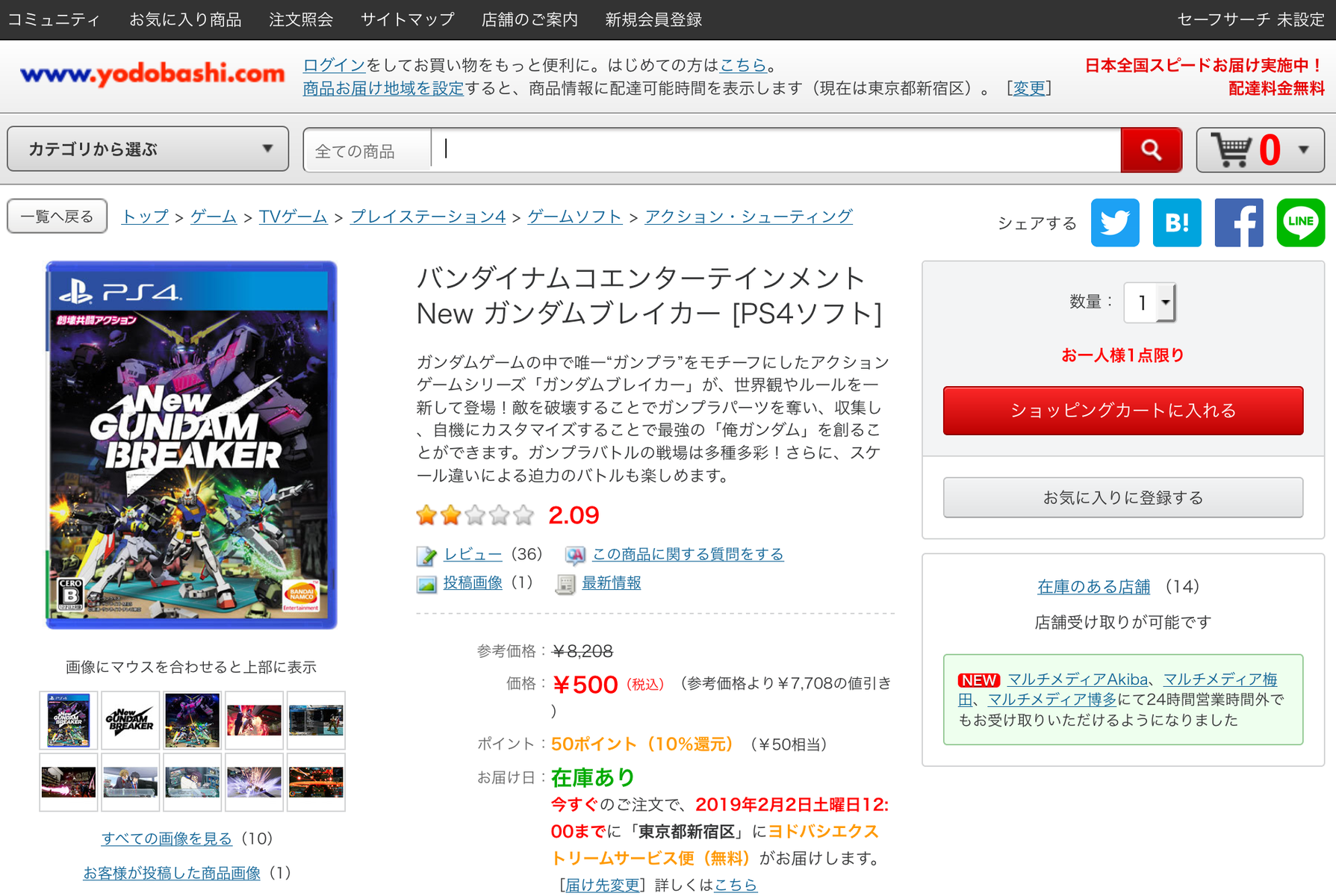Select the second thumbnail in bottom row
Screen dimensions: 1336x896
tap(131, 783)
